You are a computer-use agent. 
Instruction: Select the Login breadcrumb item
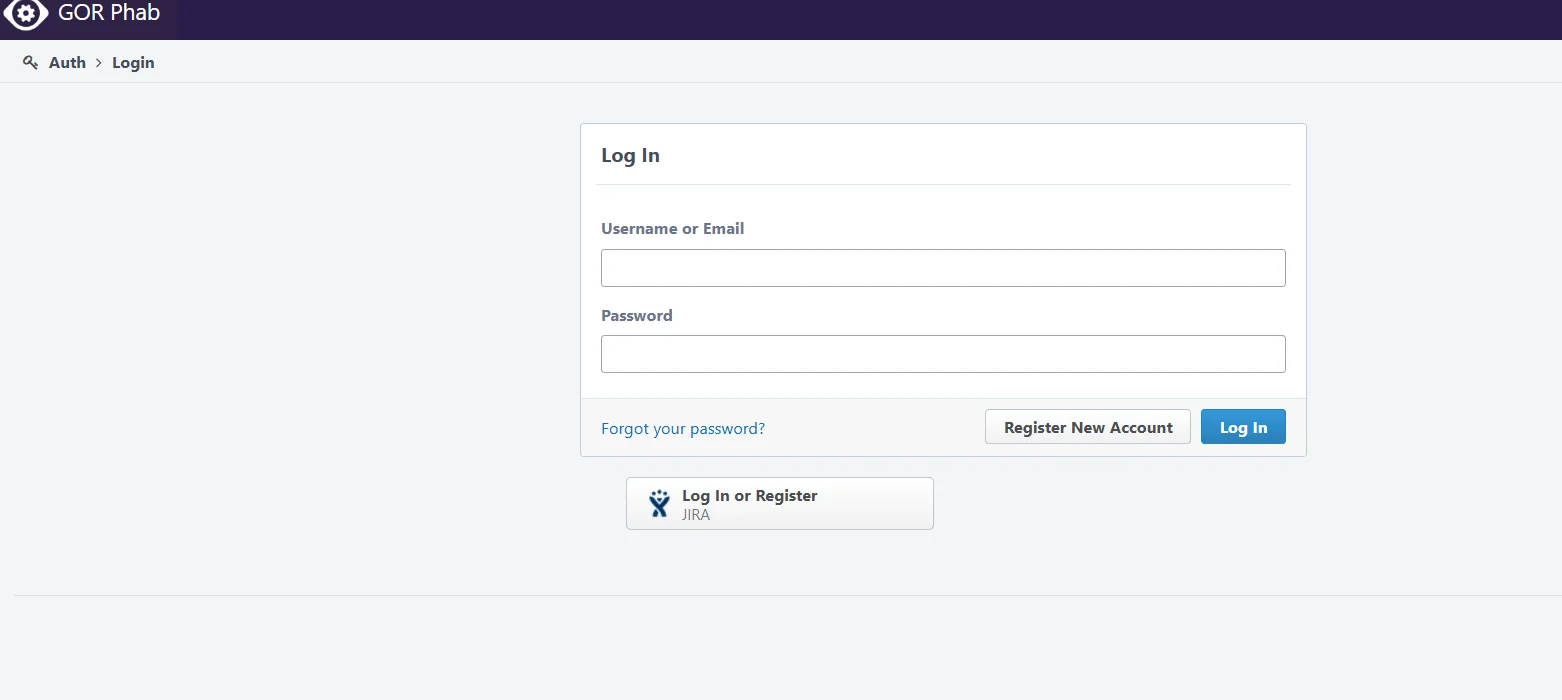[x=133, y=63]
